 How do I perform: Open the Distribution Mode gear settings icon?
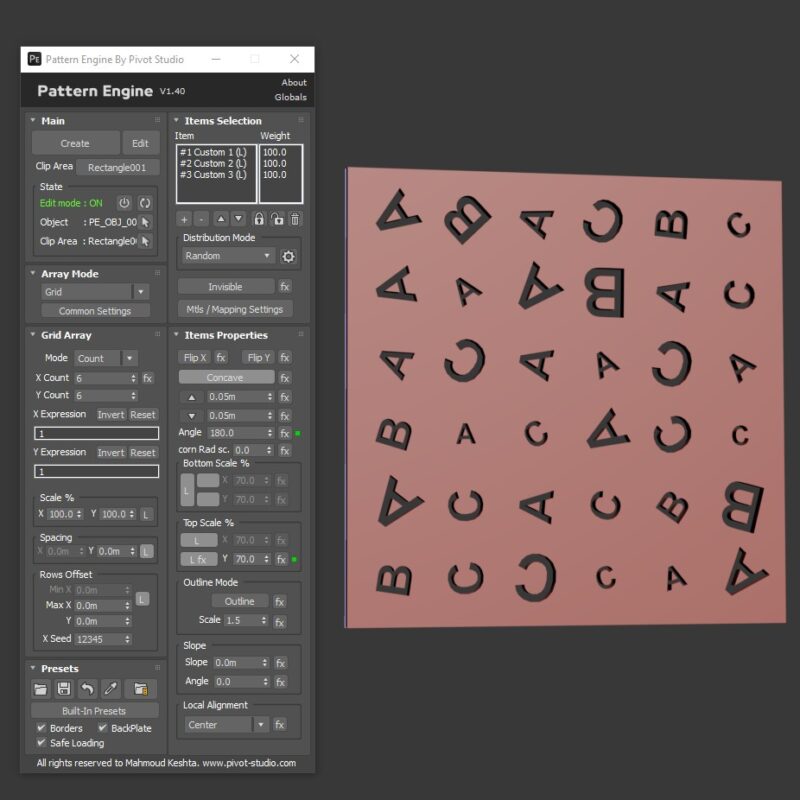[289, 256]
